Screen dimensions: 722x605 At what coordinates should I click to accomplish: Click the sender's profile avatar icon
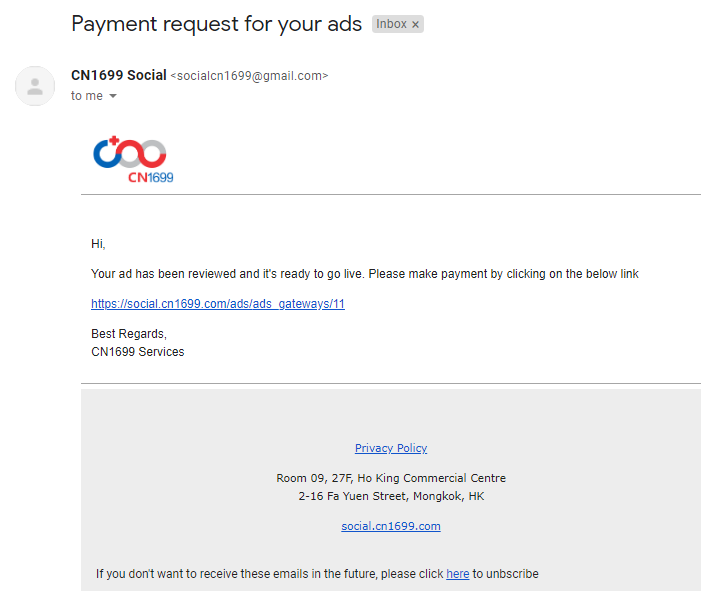point(35,86)
